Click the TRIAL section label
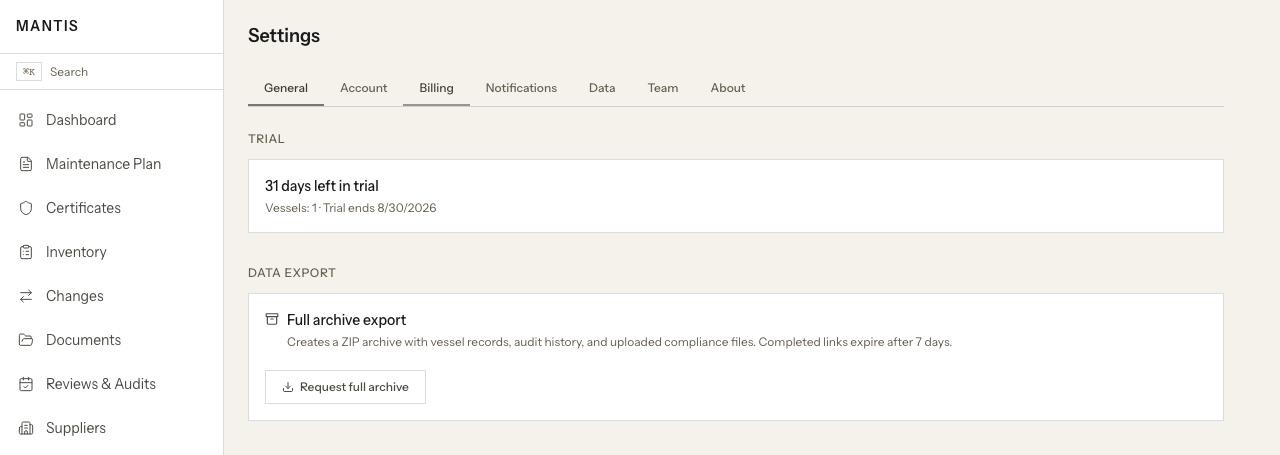Image resolution: width=1280 pixels, height=455 pixels. [266, 139]
